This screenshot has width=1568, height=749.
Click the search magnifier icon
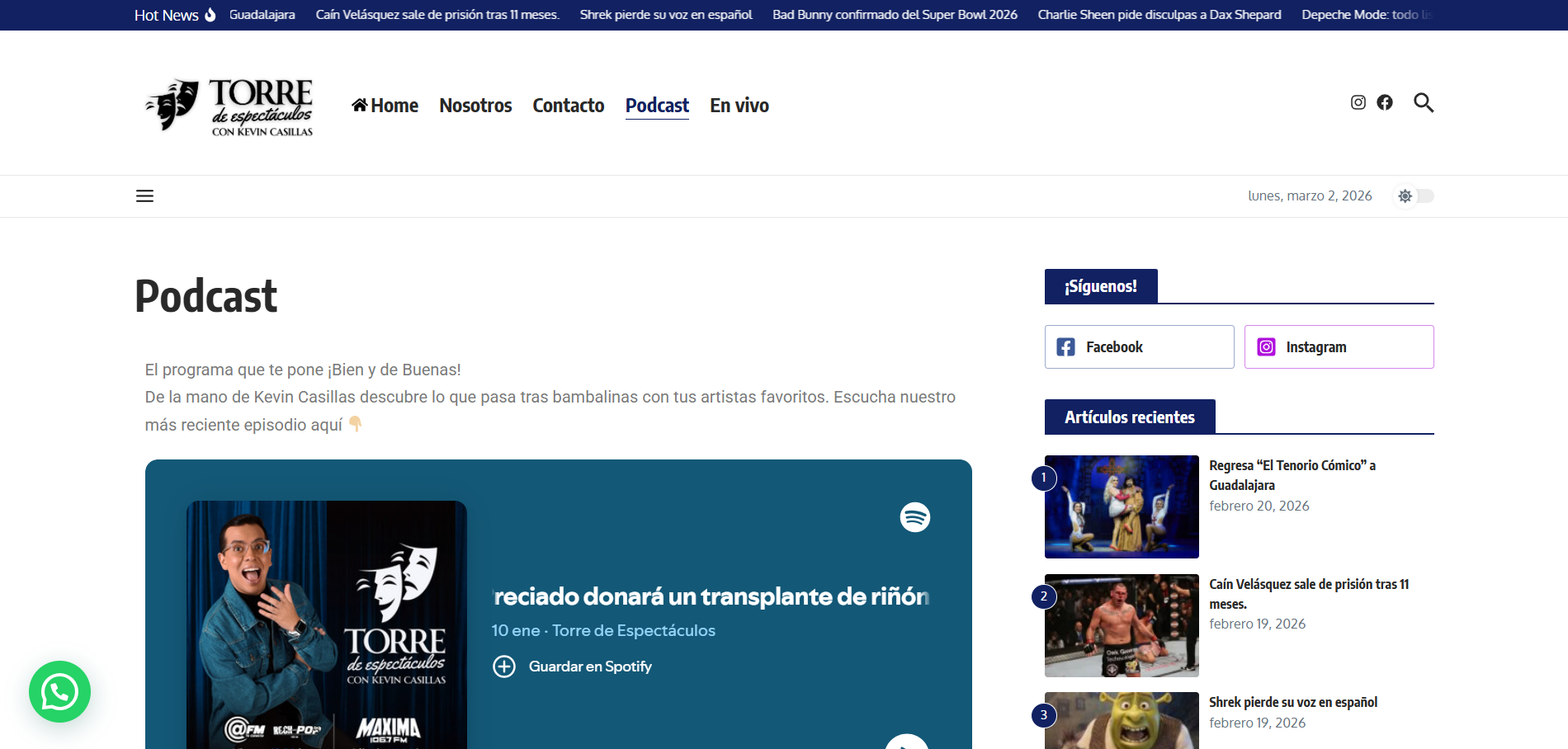(1424, 102)
